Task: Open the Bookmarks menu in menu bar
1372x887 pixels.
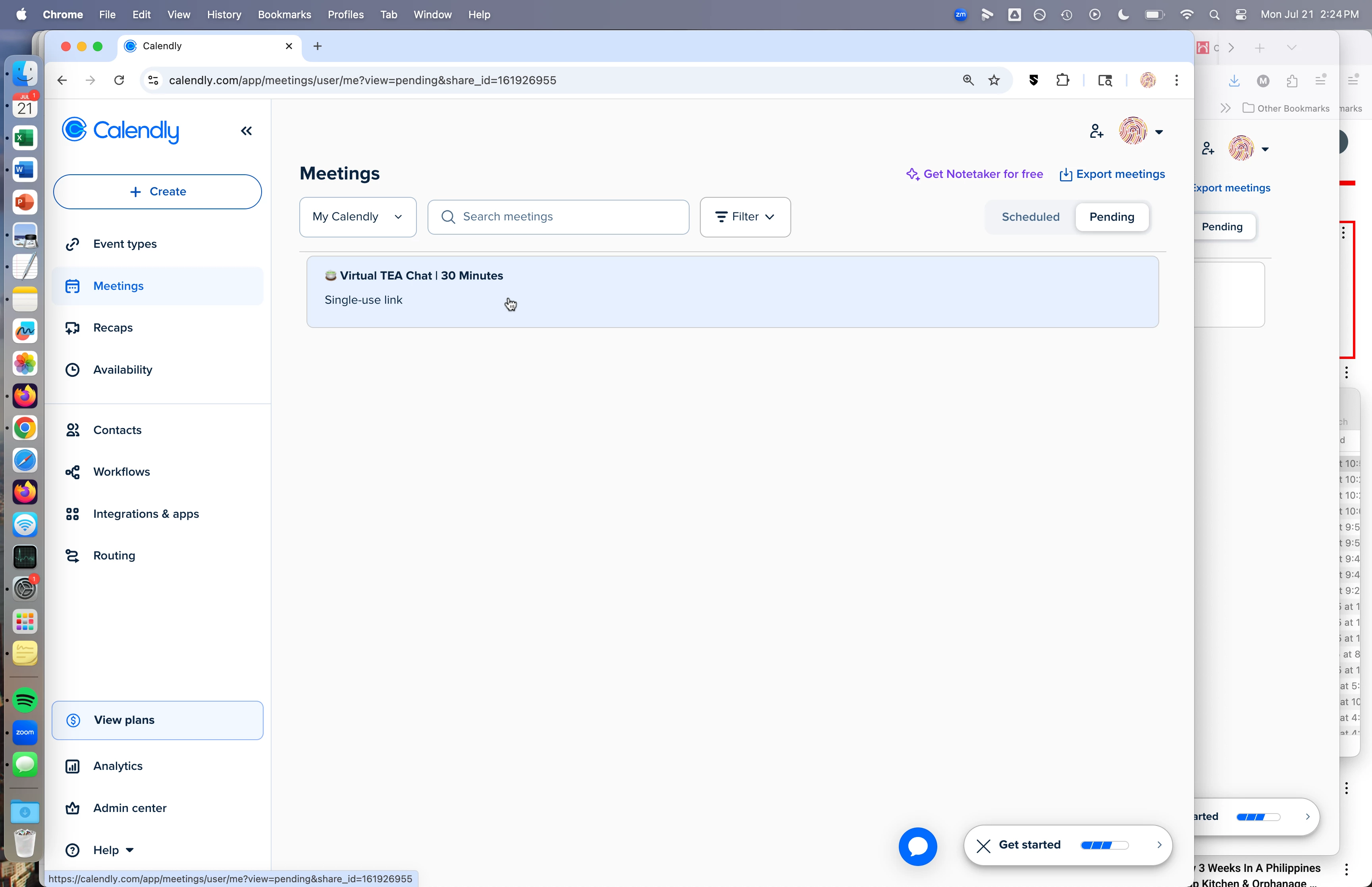Action: click(x=284, y=14)
